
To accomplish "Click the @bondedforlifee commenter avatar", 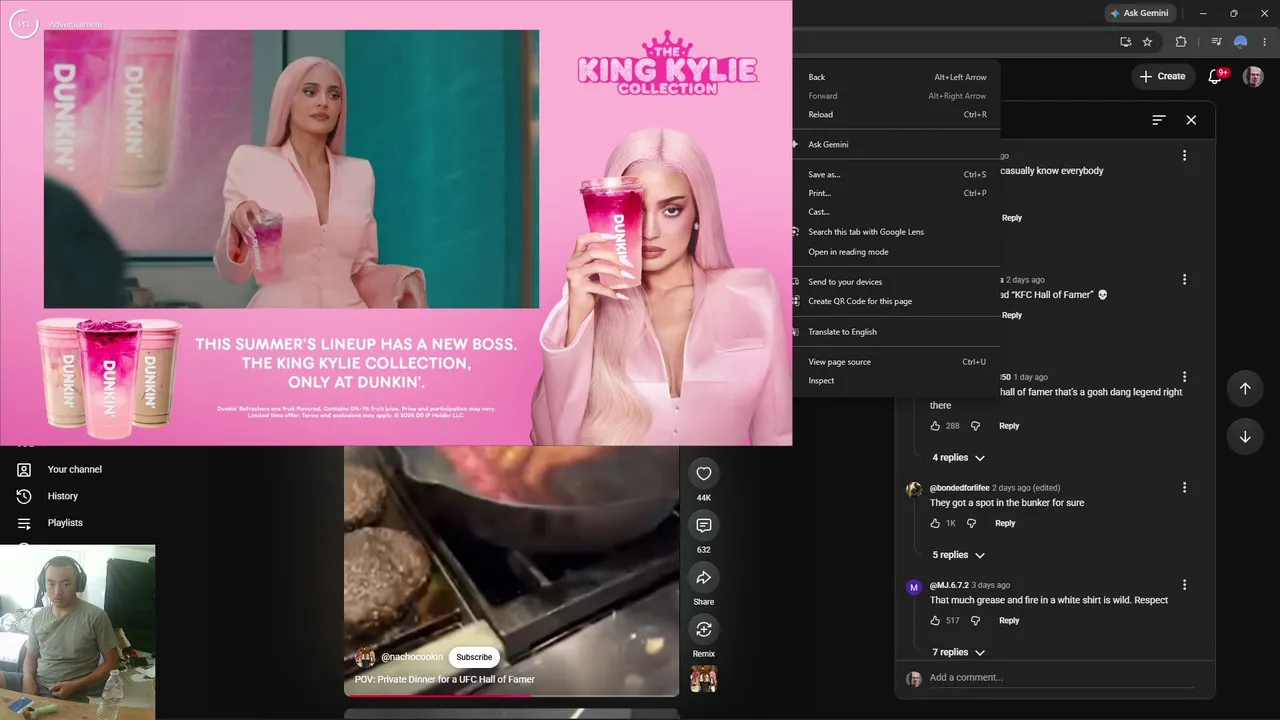I will pyautogui.click(x=913, y=490).
